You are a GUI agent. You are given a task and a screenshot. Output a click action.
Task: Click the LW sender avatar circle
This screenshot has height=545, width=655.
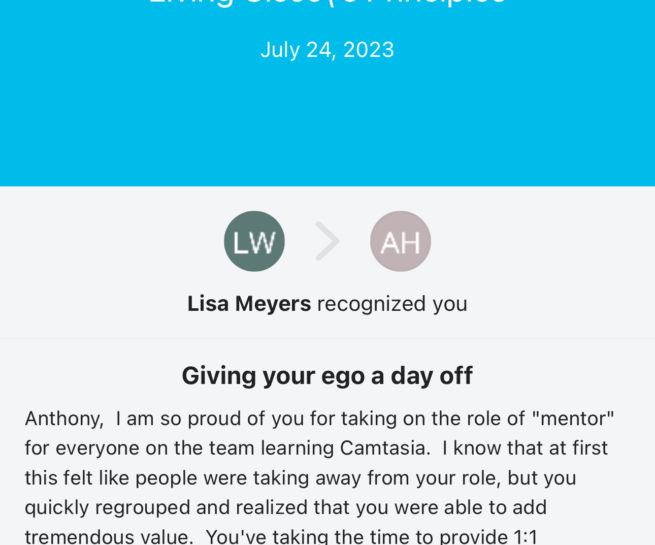tap(254, 241)
